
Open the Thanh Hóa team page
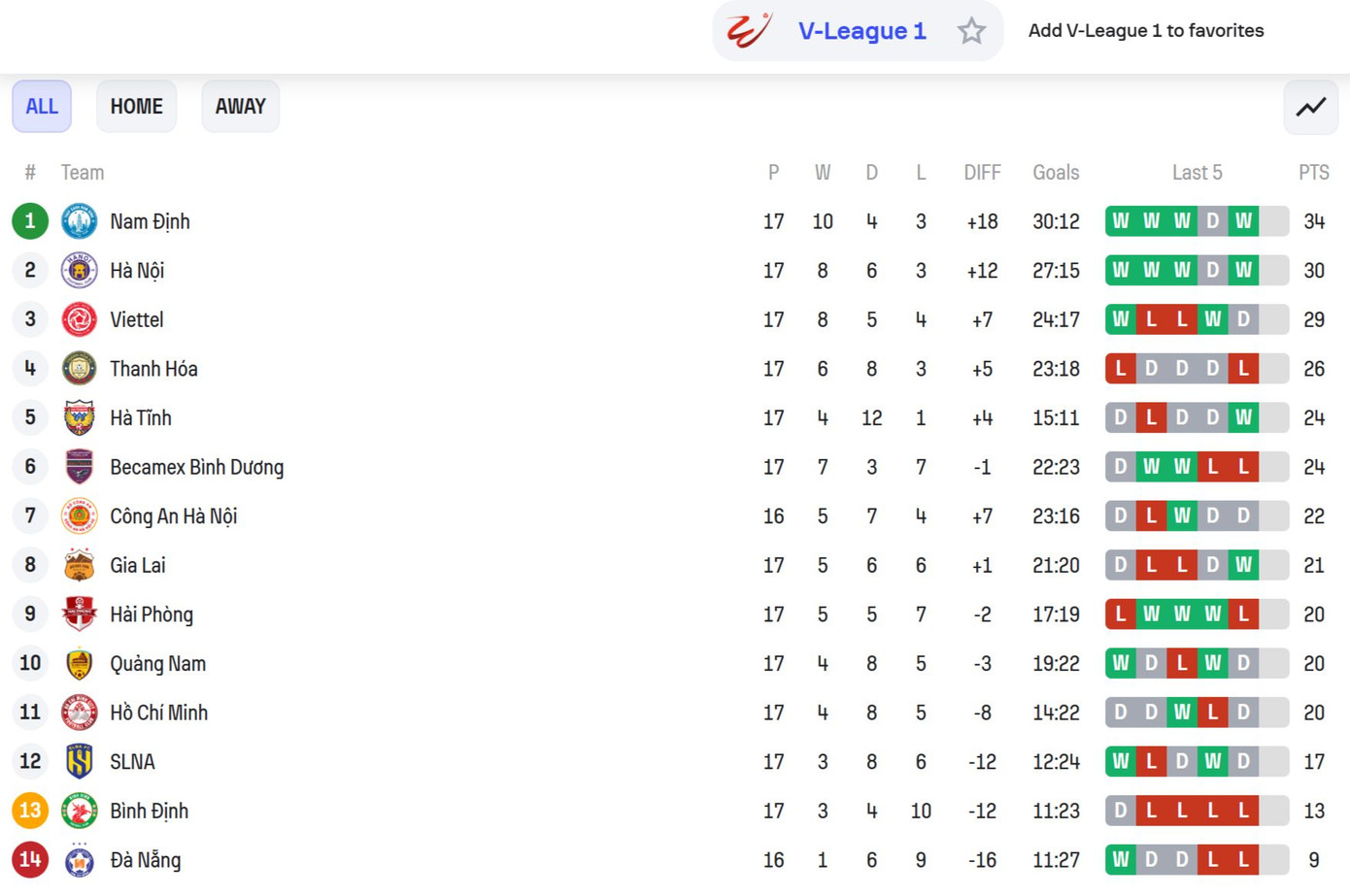pyautogui.click(x=153, y=369)
